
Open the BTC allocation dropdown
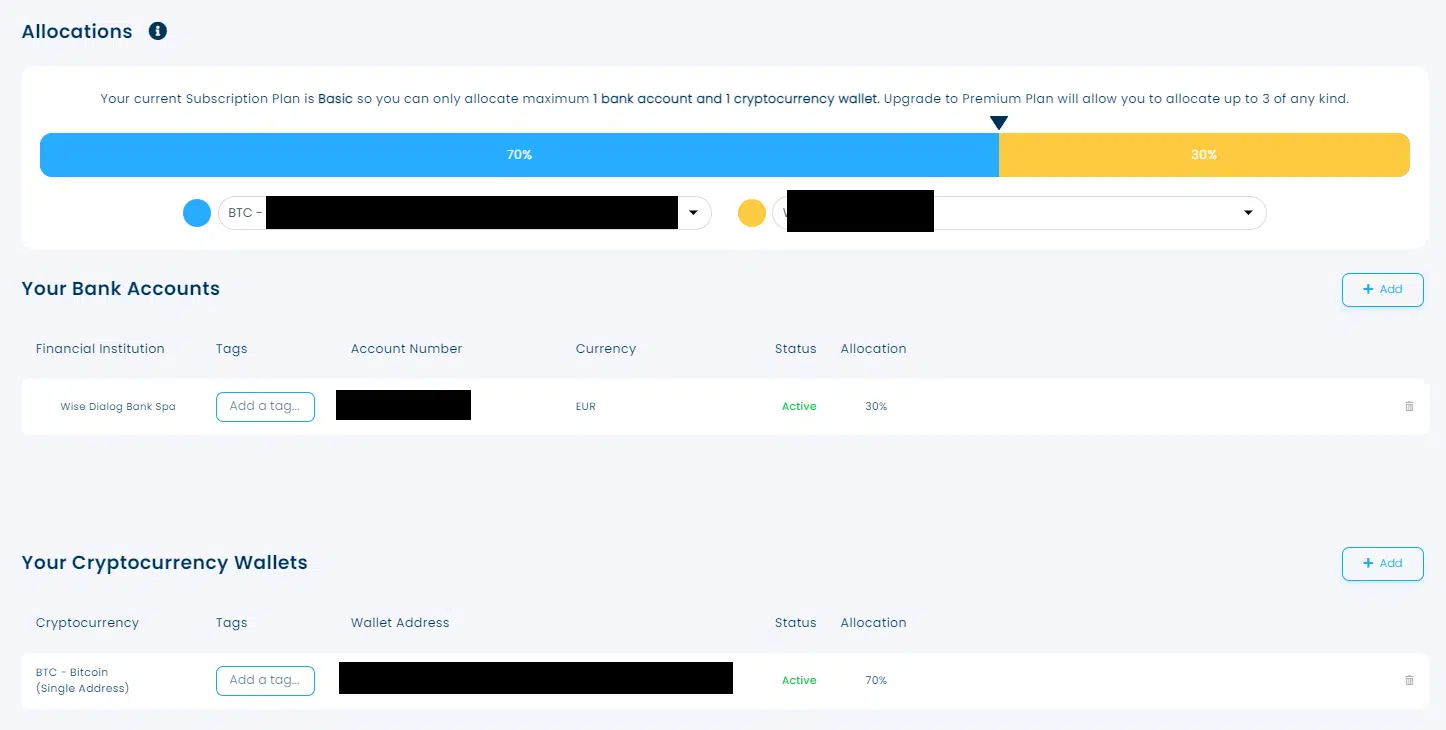692,213
